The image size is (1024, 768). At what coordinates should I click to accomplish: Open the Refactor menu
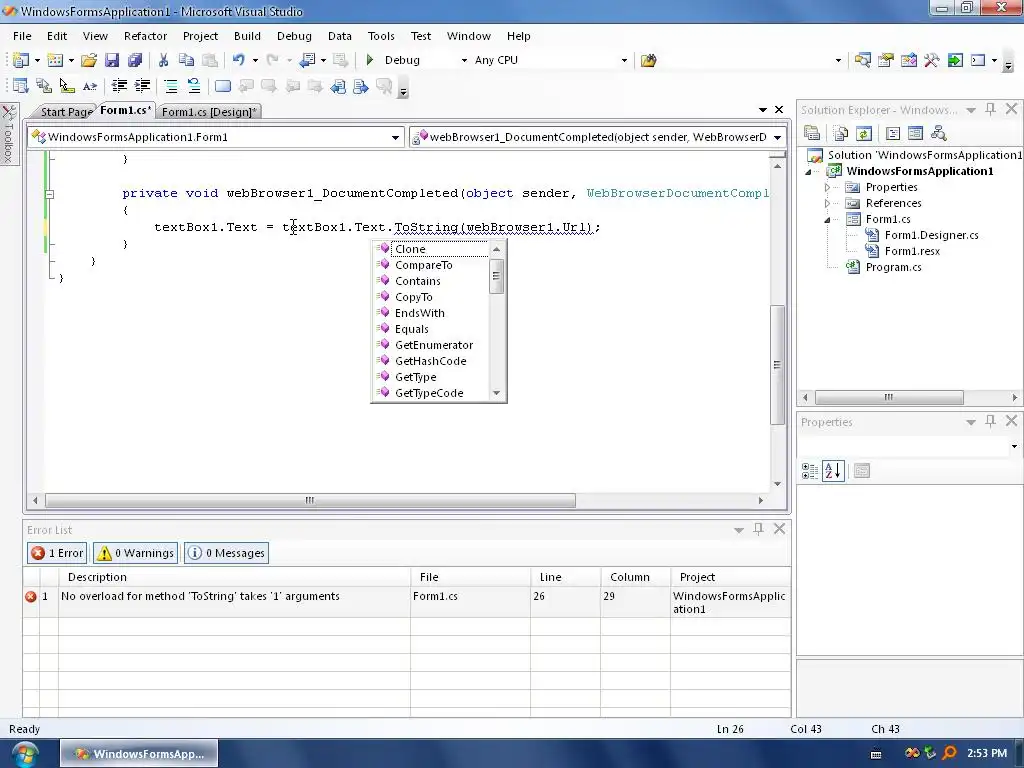(x=145, y=36)
